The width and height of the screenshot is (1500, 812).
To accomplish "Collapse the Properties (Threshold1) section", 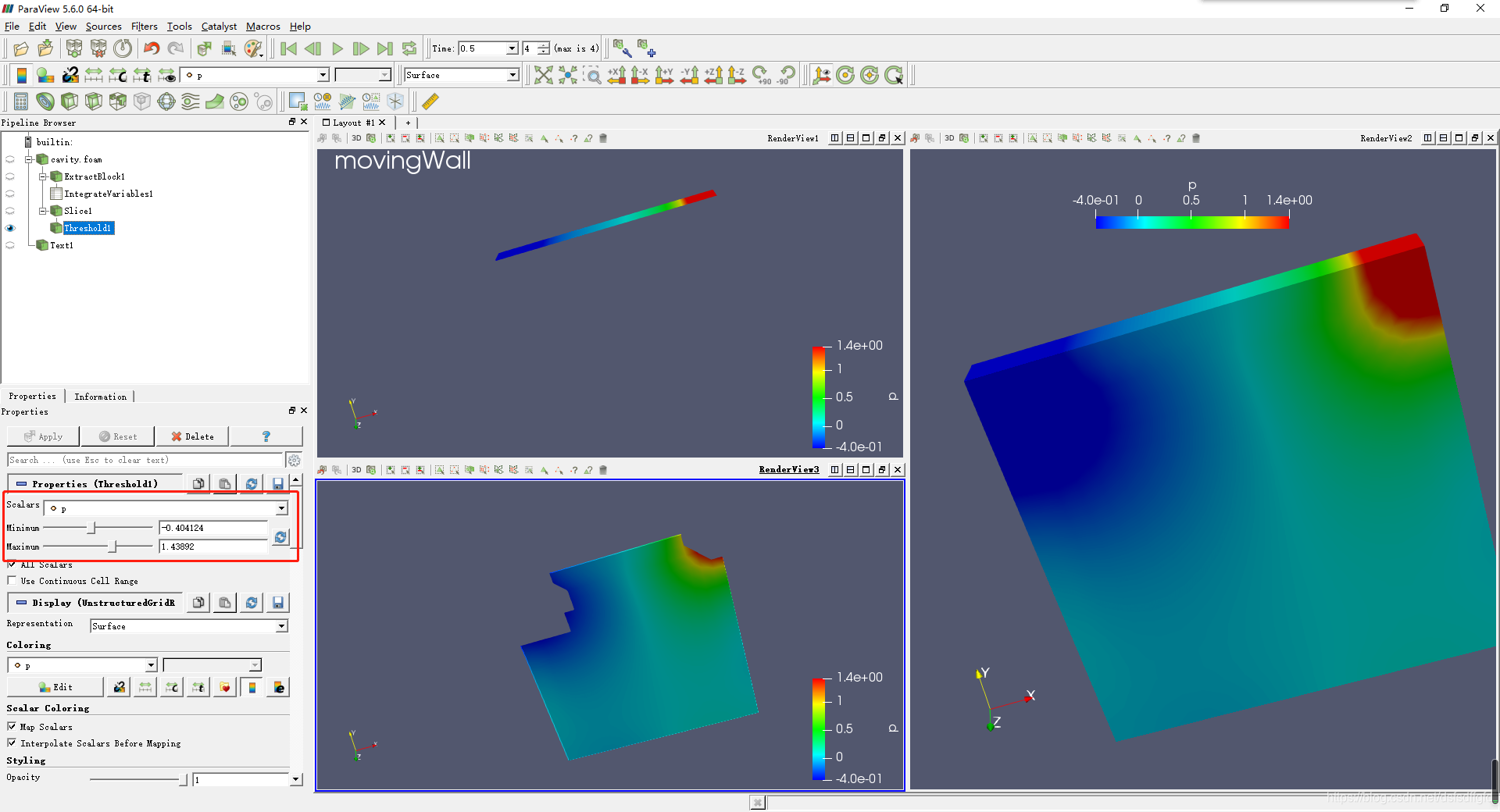I will 22,484.
